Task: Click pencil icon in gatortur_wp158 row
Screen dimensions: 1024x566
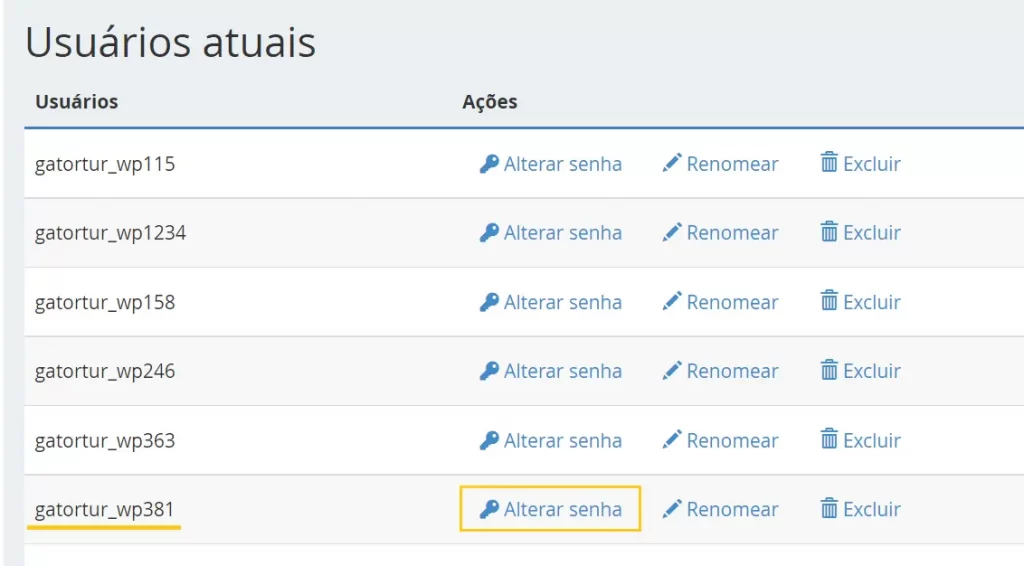Action: pyautogui.click(x=672, y=302)
